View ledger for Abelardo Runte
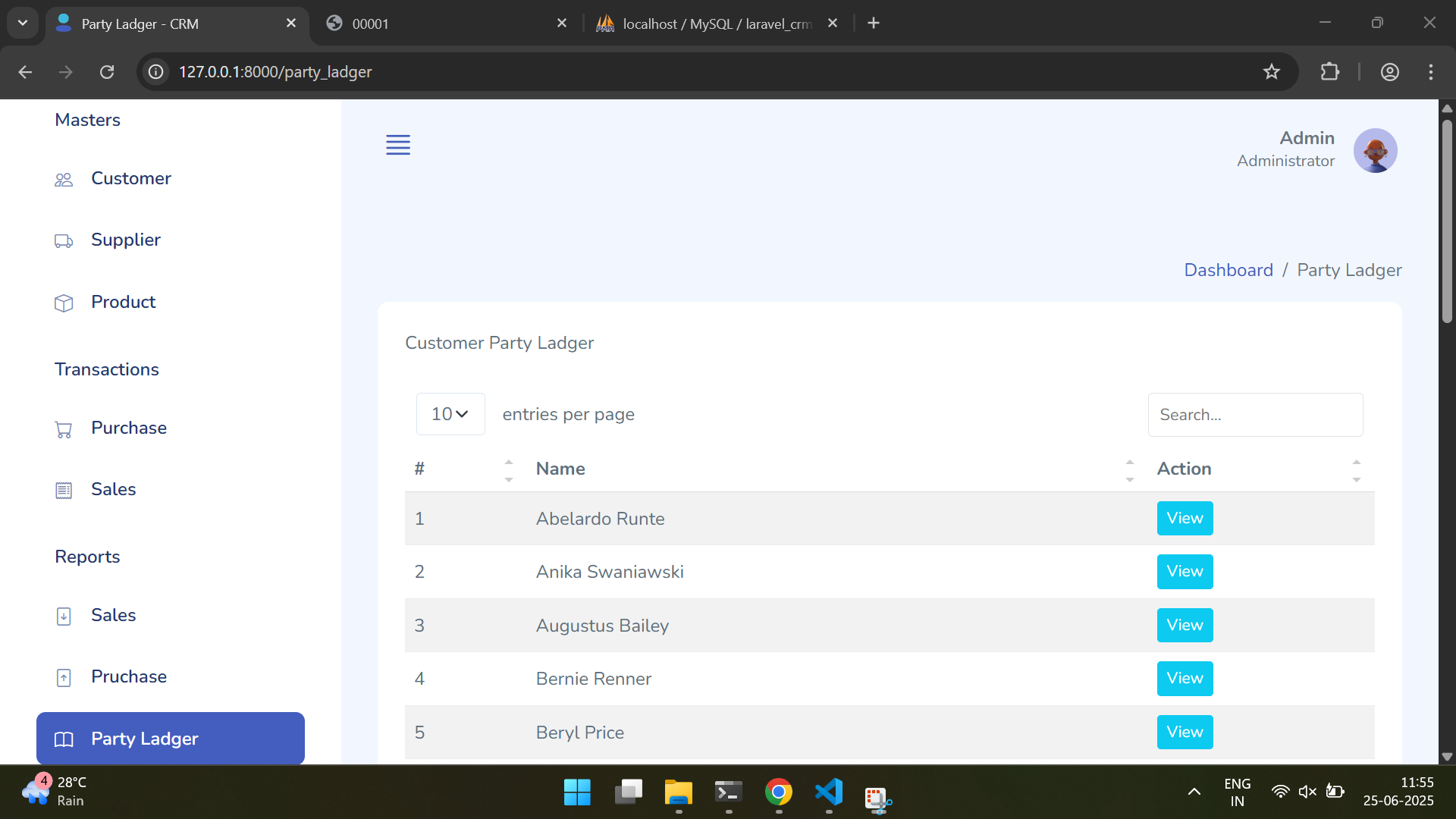 (x=1185, y=518)
